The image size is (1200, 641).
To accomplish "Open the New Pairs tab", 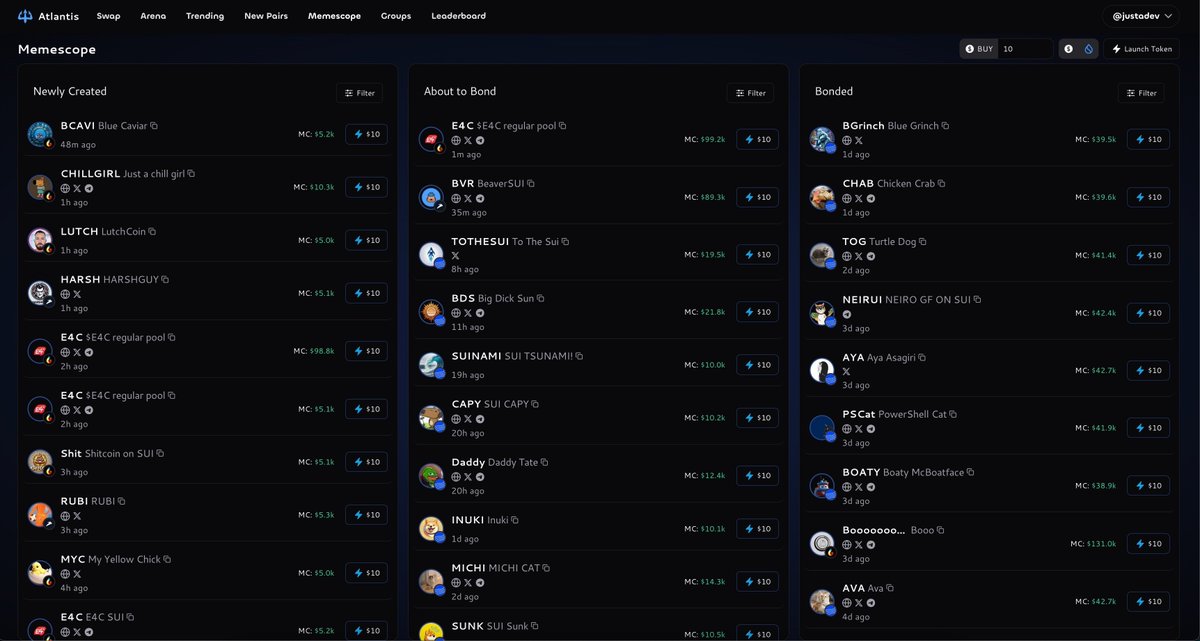I will click(266, 16).
